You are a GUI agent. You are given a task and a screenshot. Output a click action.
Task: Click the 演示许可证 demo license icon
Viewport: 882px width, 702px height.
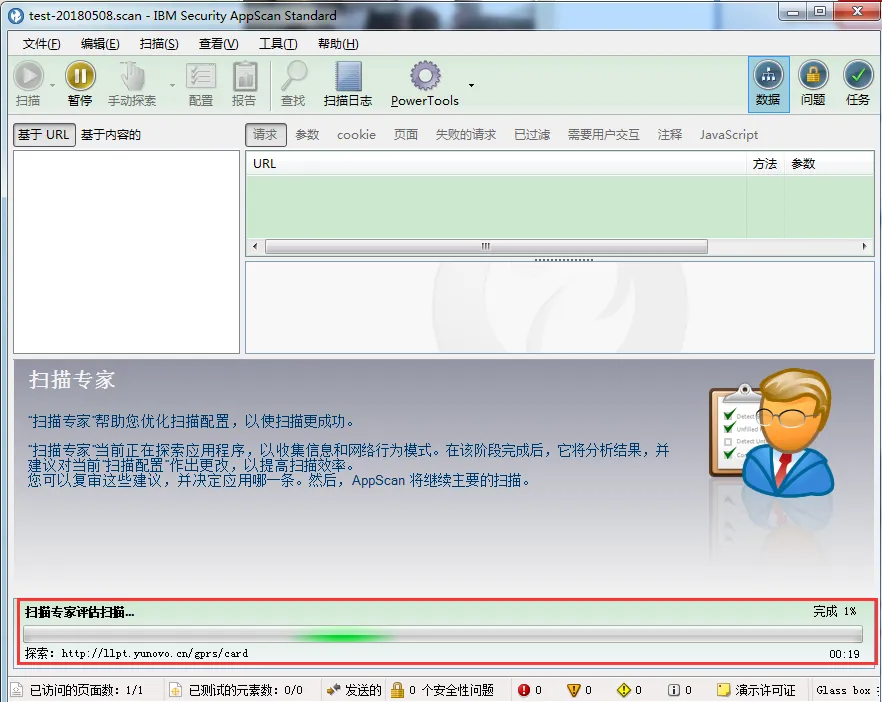(723, 690)
